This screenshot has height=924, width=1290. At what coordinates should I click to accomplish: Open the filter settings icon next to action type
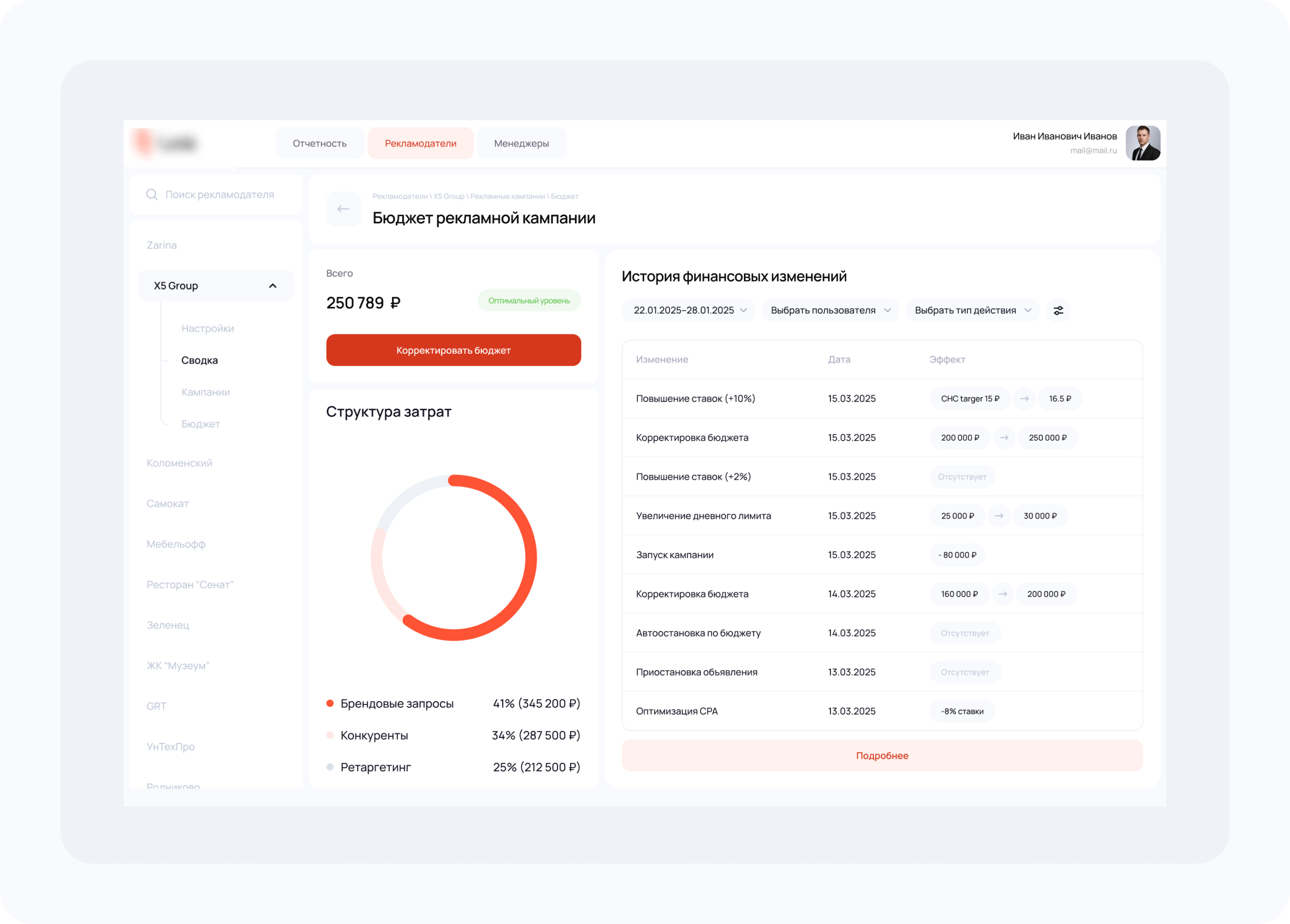pos(1058,310)
